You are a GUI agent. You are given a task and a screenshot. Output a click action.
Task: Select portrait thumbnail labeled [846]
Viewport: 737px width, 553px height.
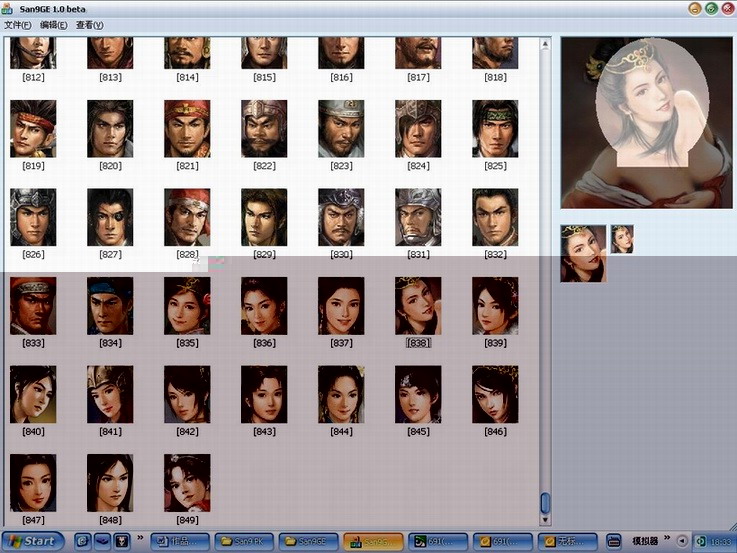(495, 394)
